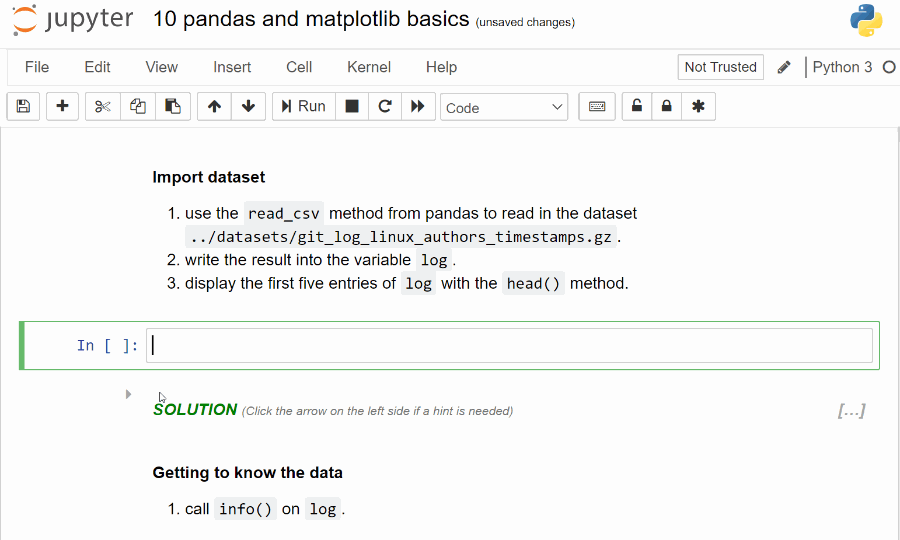Screen dimensions: 900x540
Task: Insert a new cell with plus icon
Action: coord(62,106)
